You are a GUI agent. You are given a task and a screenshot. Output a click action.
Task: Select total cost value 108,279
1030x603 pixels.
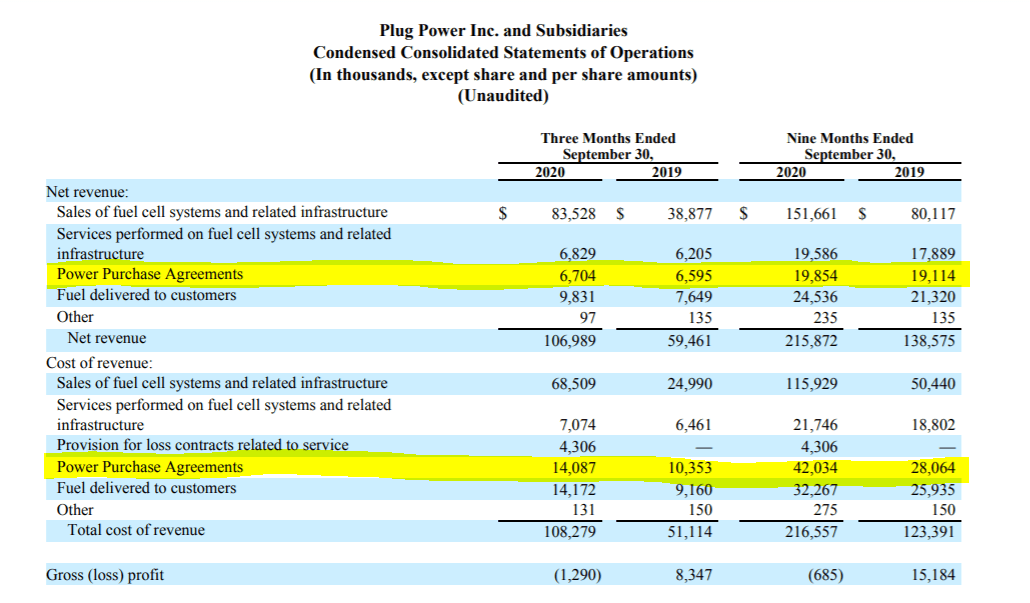tap(570, 531)
